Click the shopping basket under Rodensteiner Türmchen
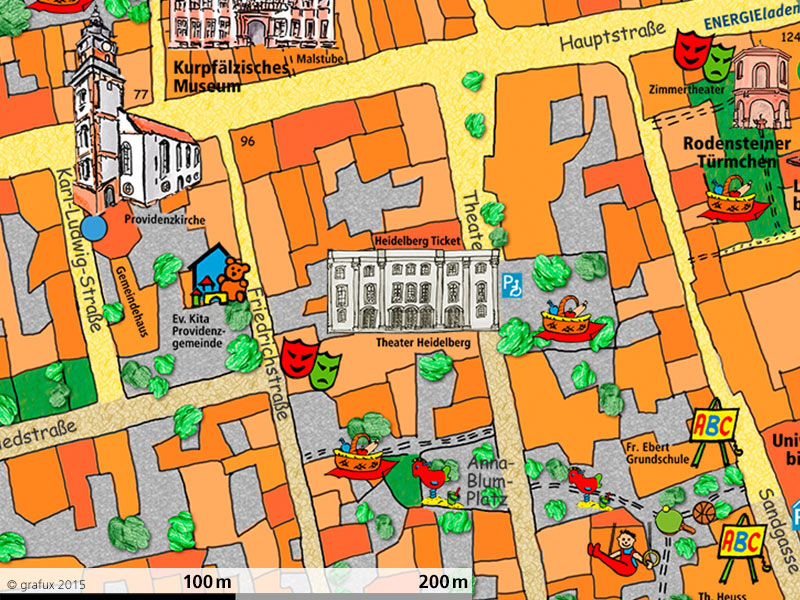The image size is (800, 600). pyautogui.click(x=732, y=198)
